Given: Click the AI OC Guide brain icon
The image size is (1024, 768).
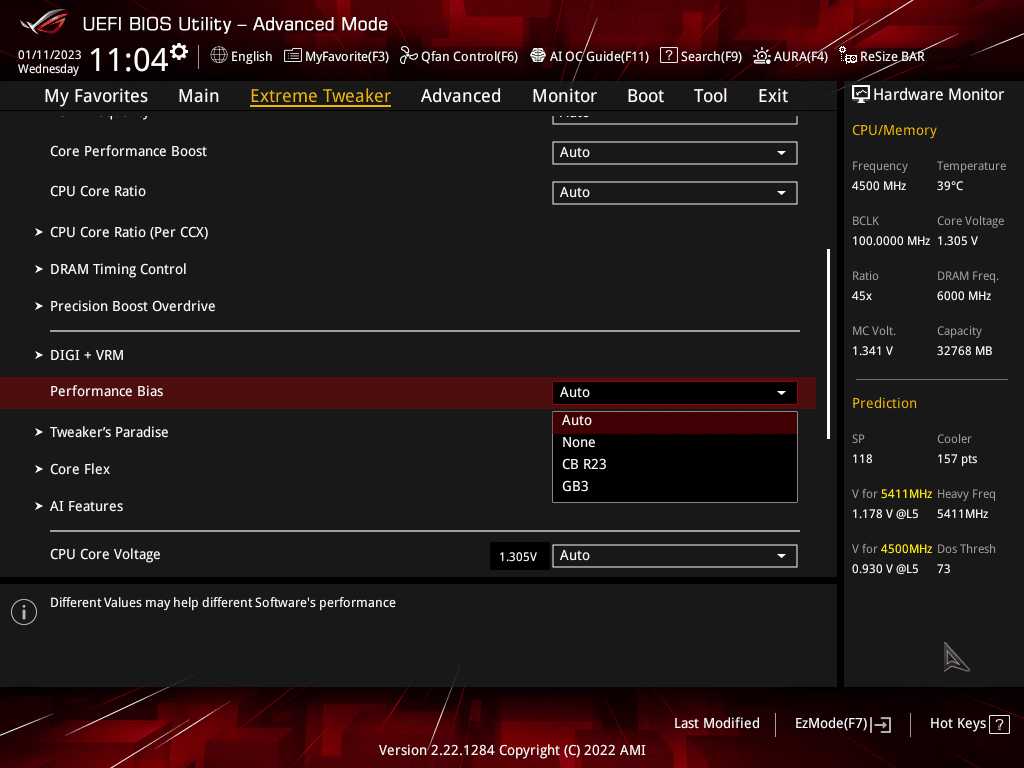Looking at the screenshot, I should [x=537, y=56].
